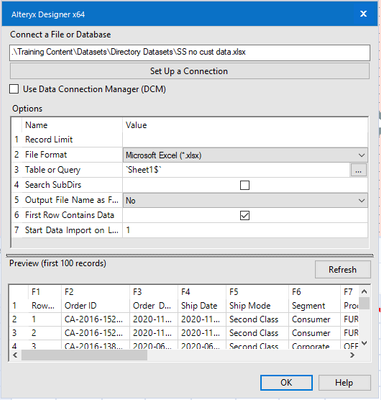Click the OK button
Viewport: 381px width, 400px height.
coord(286,382)
